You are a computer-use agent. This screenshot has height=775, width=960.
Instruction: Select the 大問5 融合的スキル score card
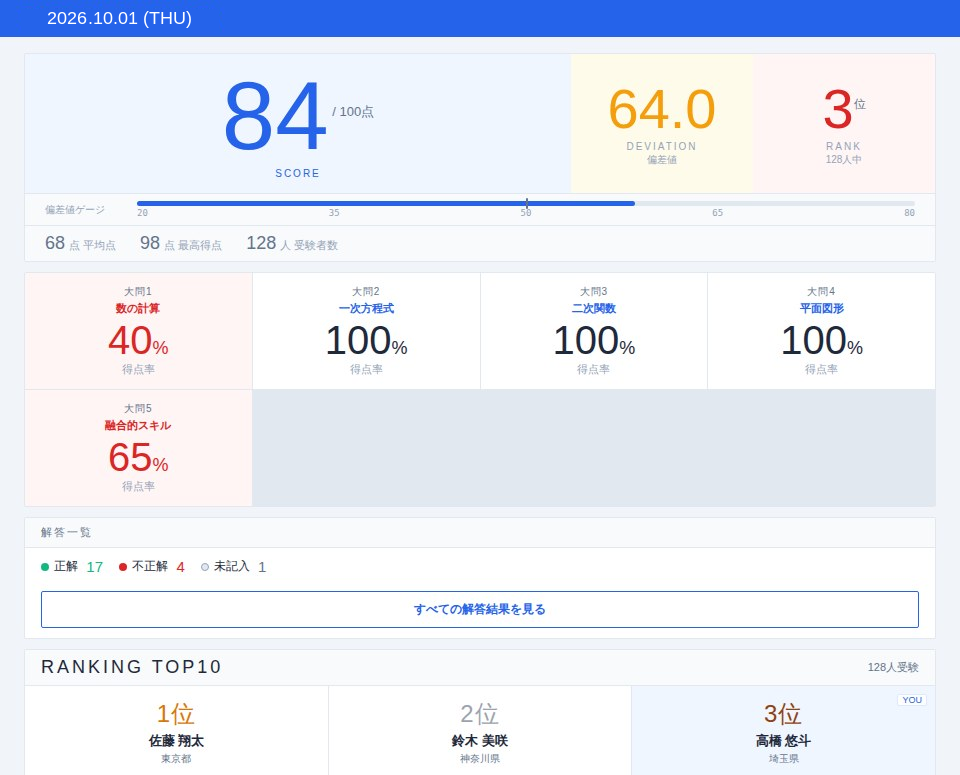138,448
